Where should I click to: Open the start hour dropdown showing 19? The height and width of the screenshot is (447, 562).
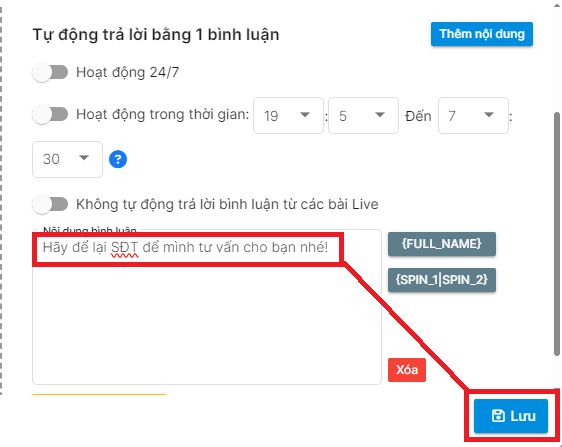click(x=288, y=115)
